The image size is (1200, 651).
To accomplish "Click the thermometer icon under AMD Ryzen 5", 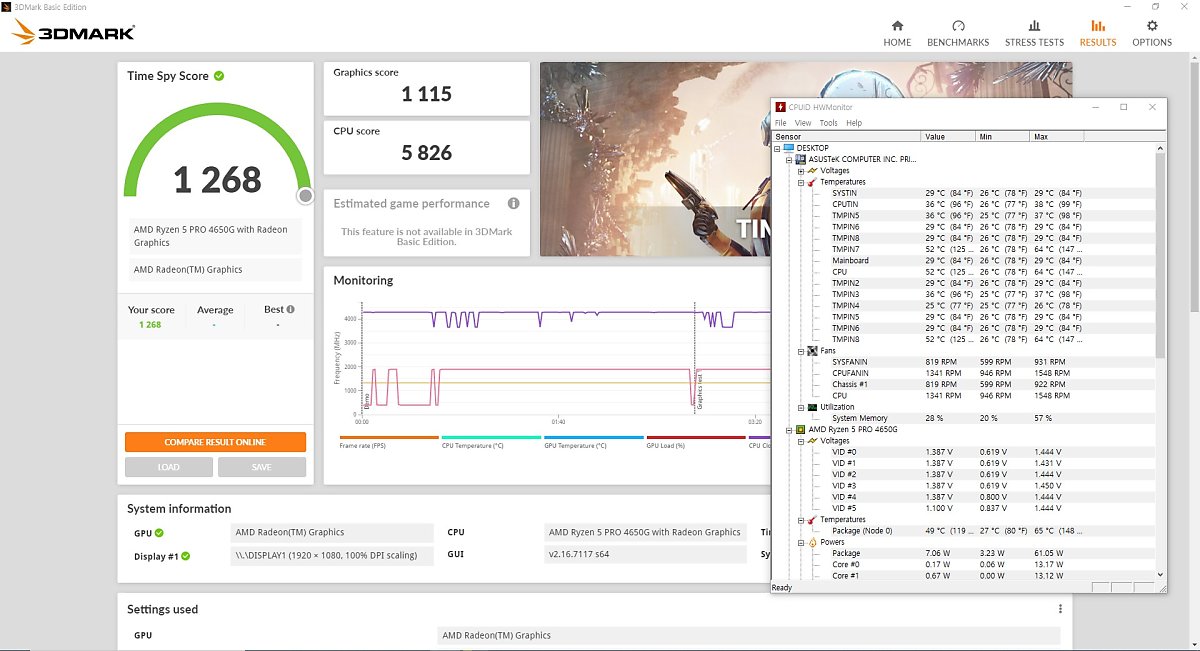I will coord(812,520).
